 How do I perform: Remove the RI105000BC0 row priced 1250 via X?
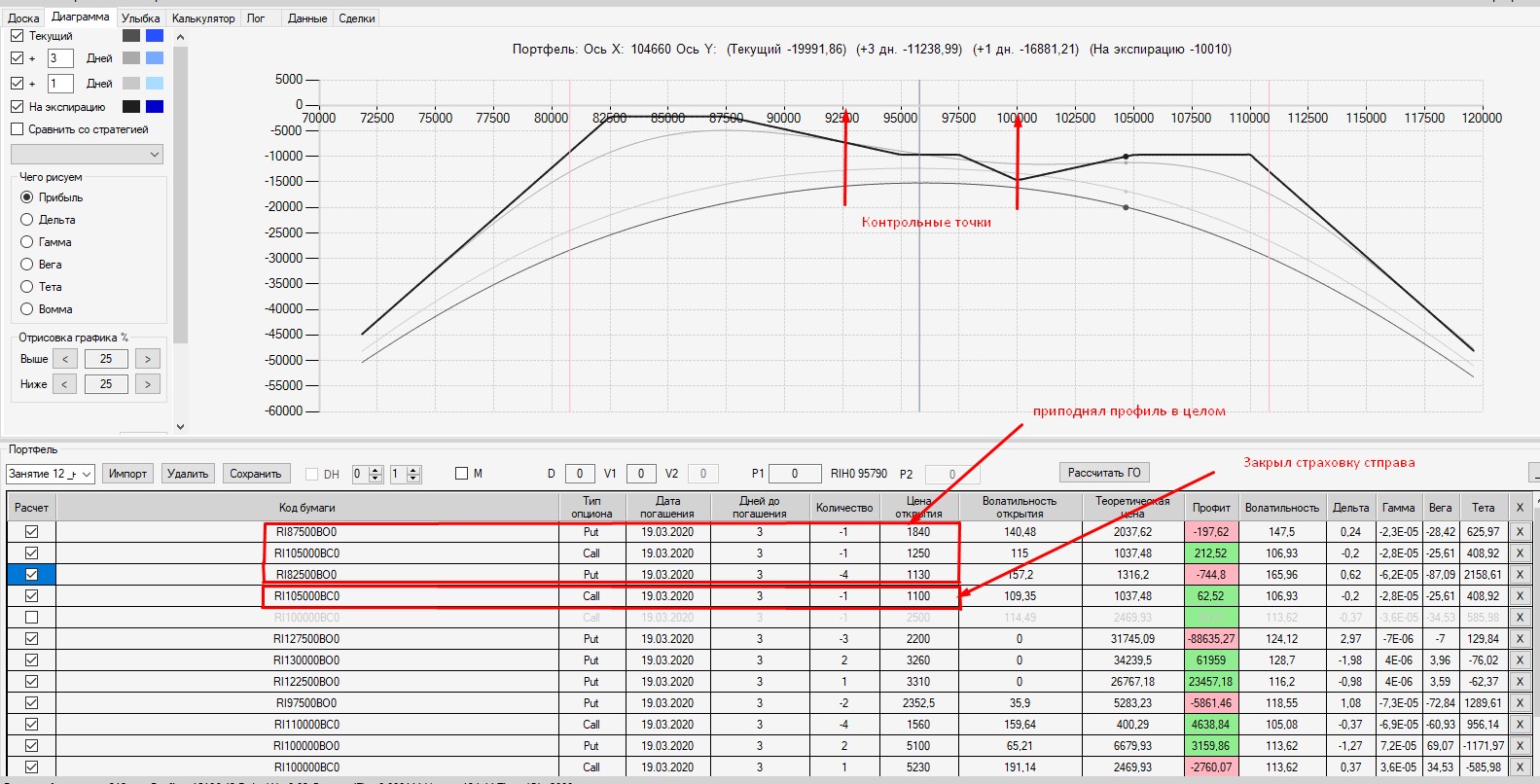tap(1520, 553)
